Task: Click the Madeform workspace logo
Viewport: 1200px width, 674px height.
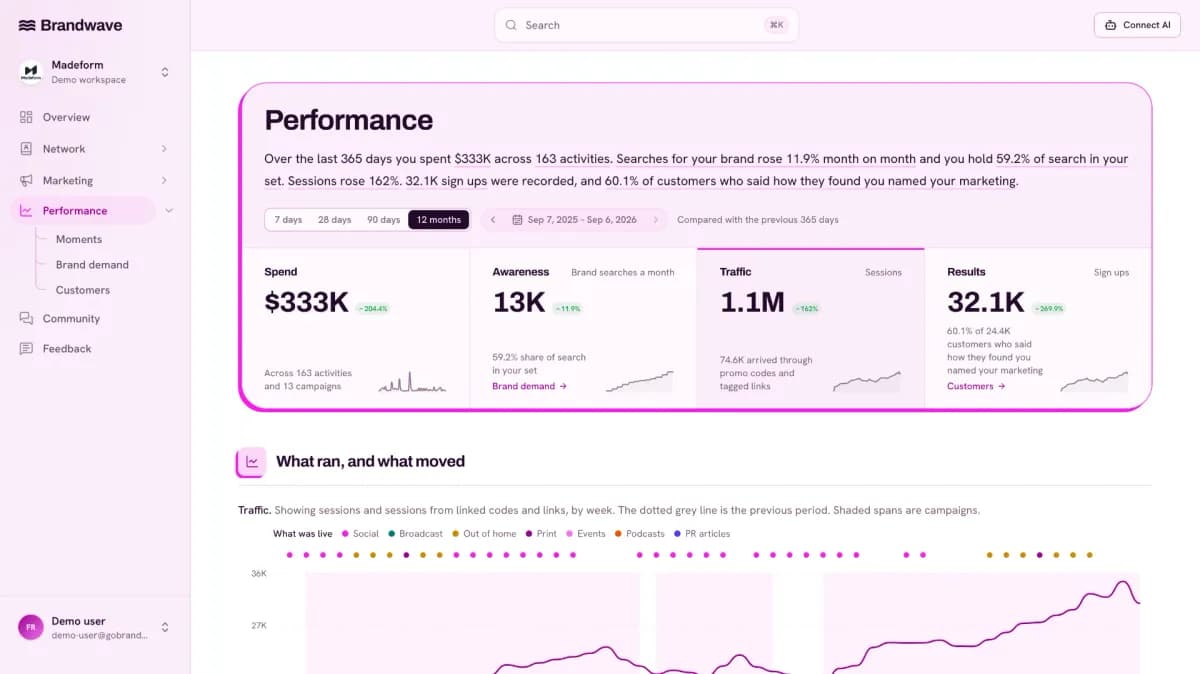Action: pos(31,72)
